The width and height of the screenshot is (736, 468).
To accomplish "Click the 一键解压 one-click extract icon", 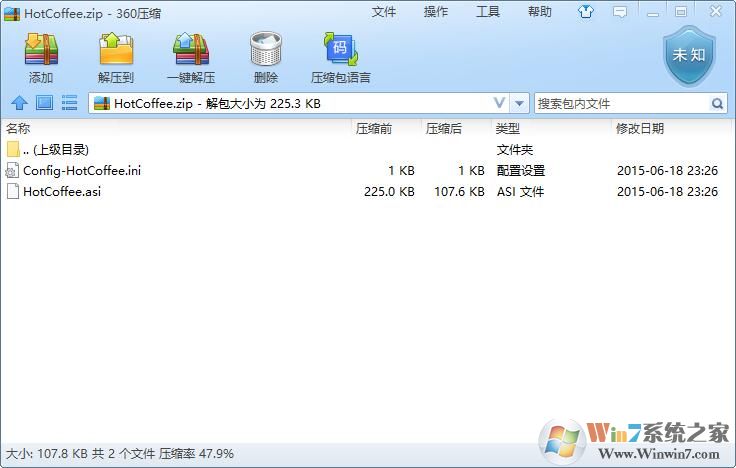I will pyautogui.click(x=191, y=49).
